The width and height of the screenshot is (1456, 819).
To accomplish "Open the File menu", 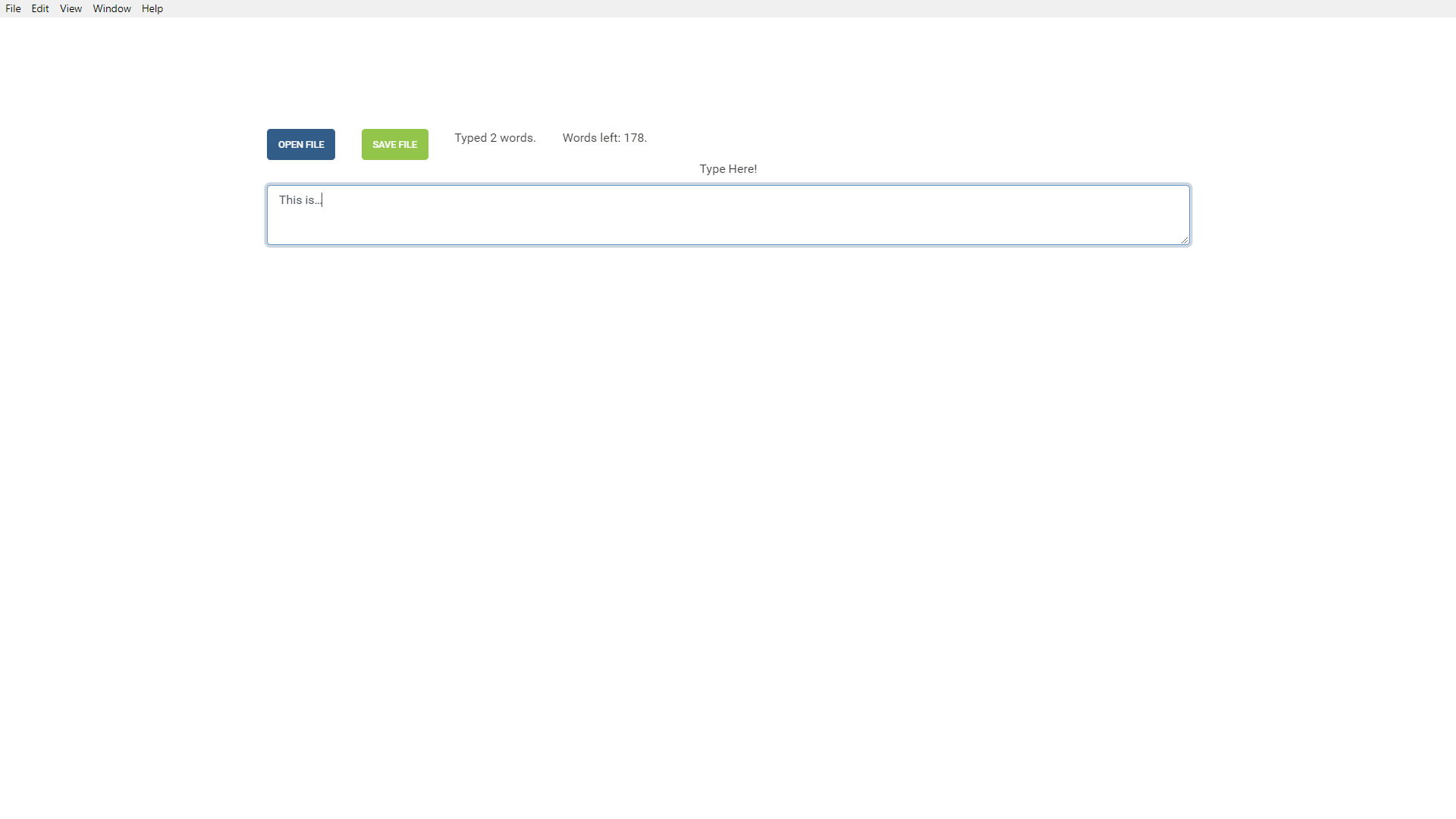I will 13,8.
